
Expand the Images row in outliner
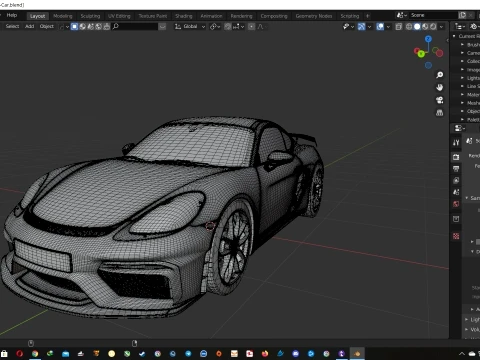click(x=462, y=69)
